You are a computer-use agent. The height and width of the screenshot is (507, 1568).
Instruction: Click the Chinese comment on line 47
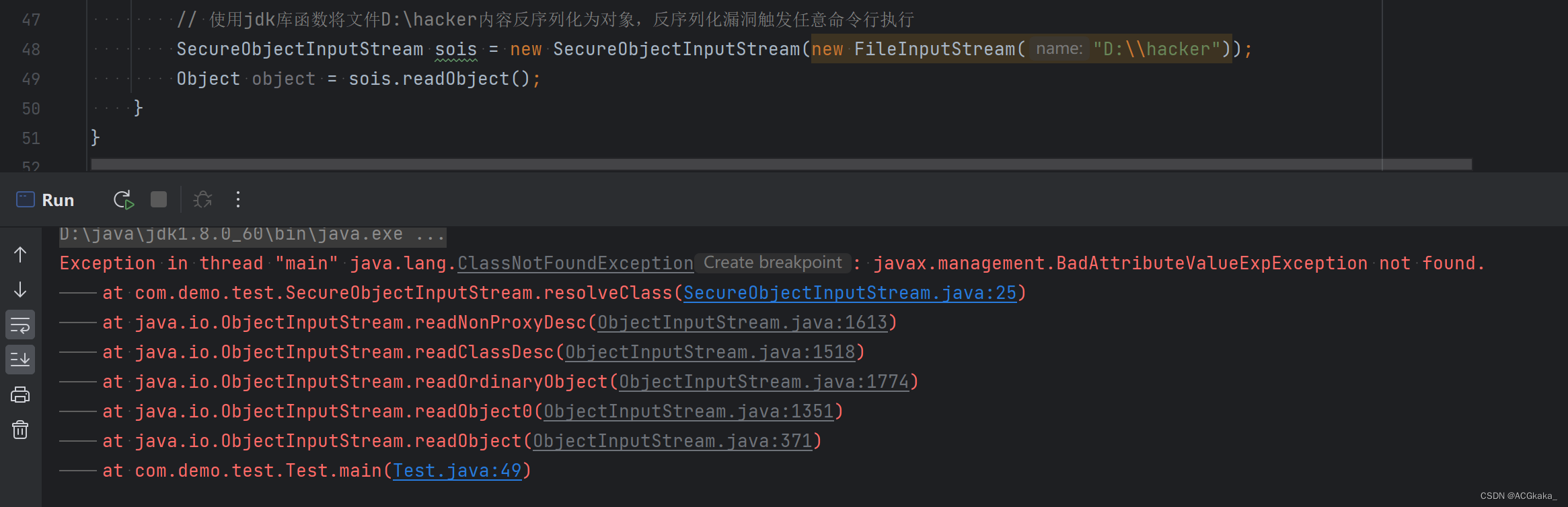point(546,20)
